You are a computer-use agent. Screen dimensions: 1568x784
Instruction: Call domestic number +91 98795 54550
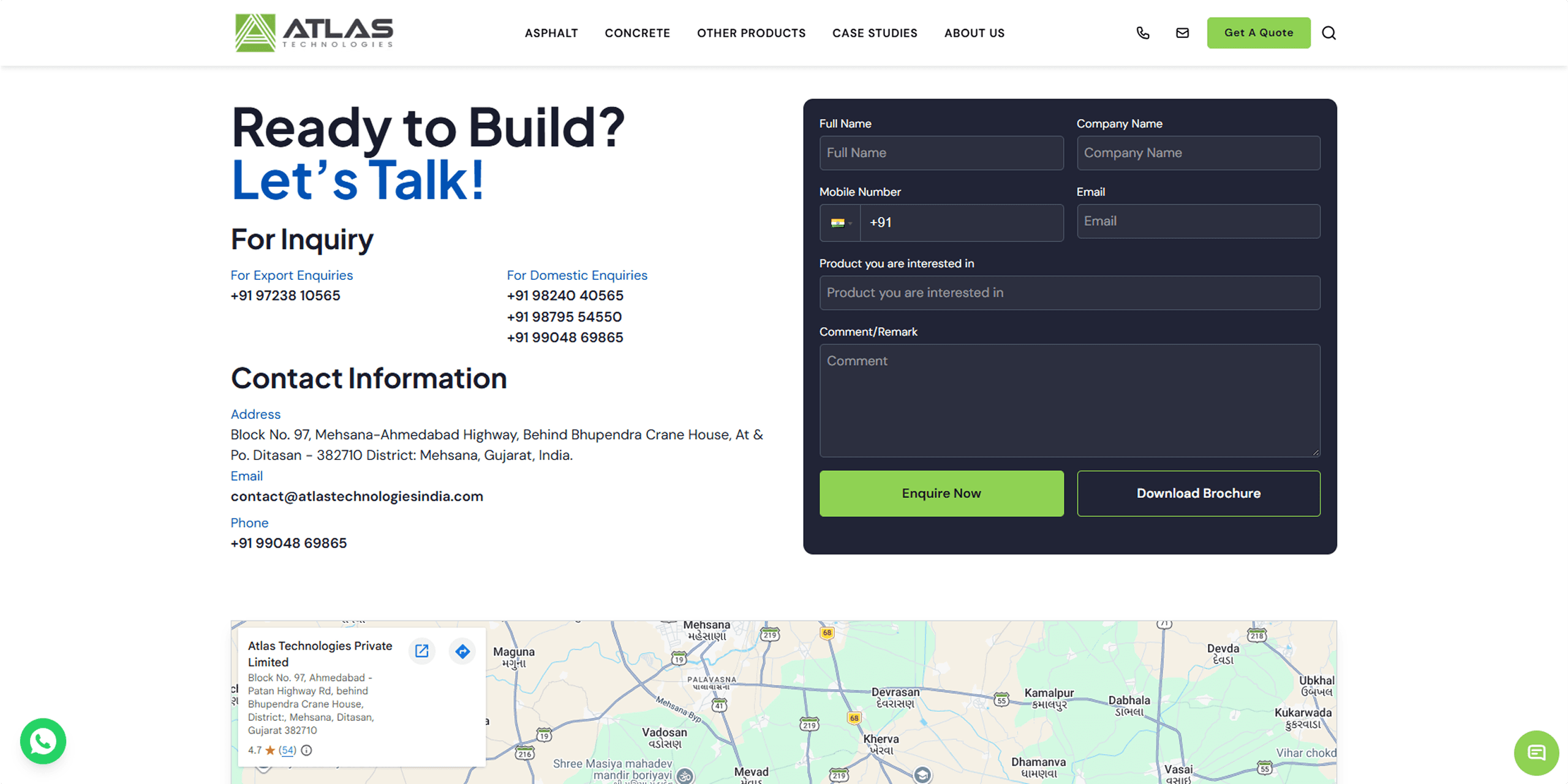564,317
